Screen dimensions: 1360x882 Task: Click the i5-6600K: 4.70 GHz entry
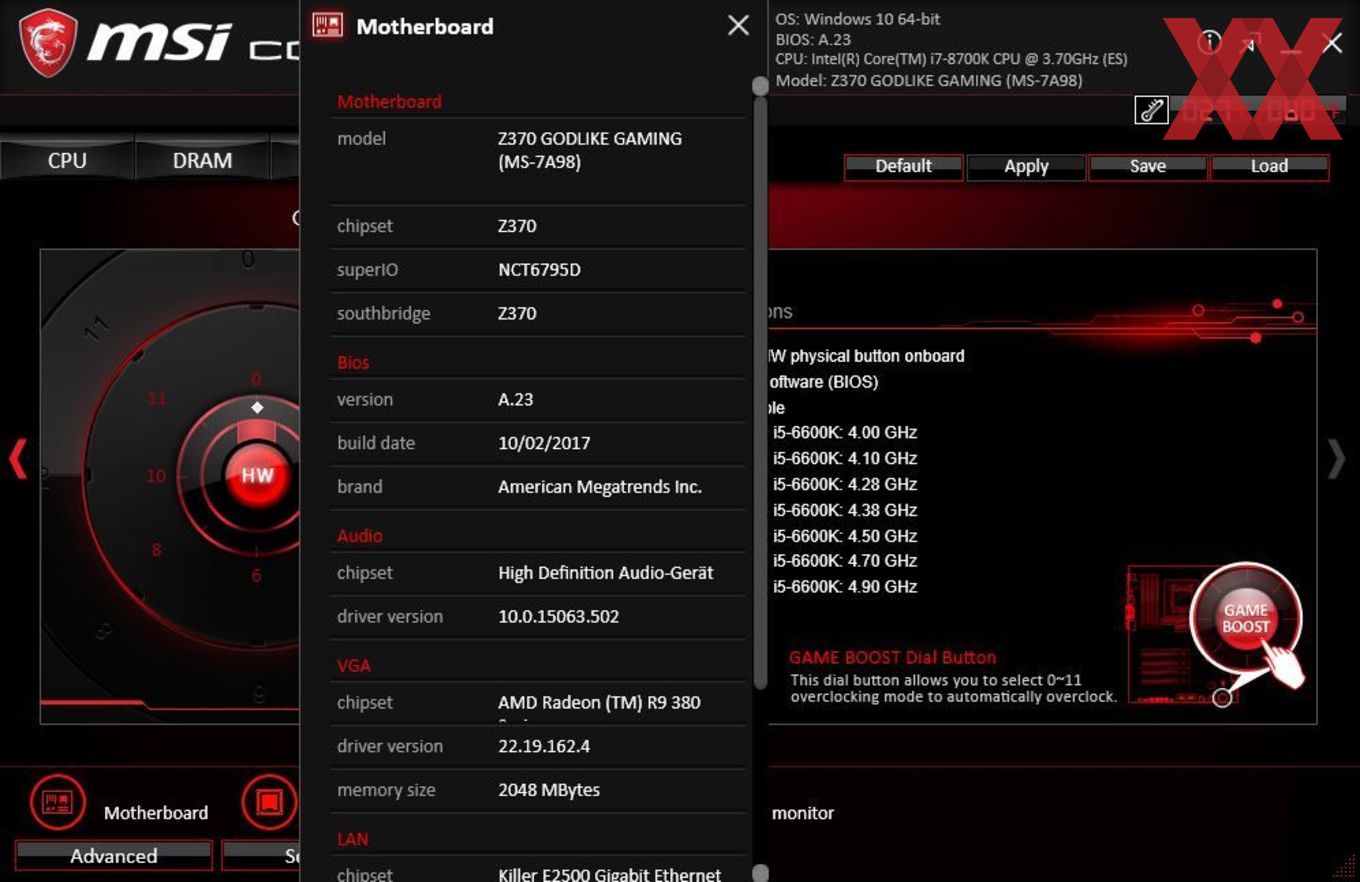844,561
